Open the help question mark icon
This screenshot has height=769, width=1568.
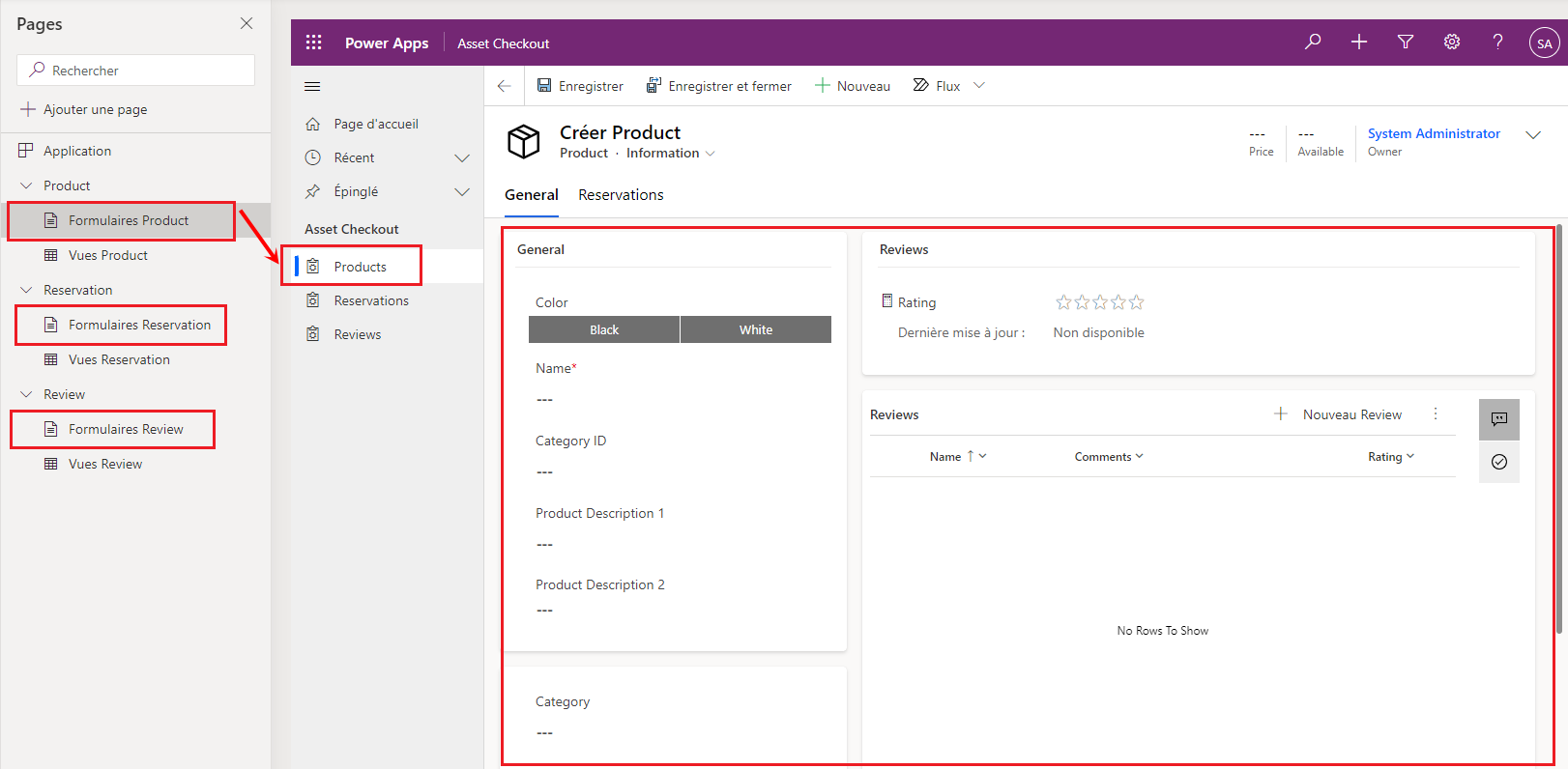[1497, 42]
